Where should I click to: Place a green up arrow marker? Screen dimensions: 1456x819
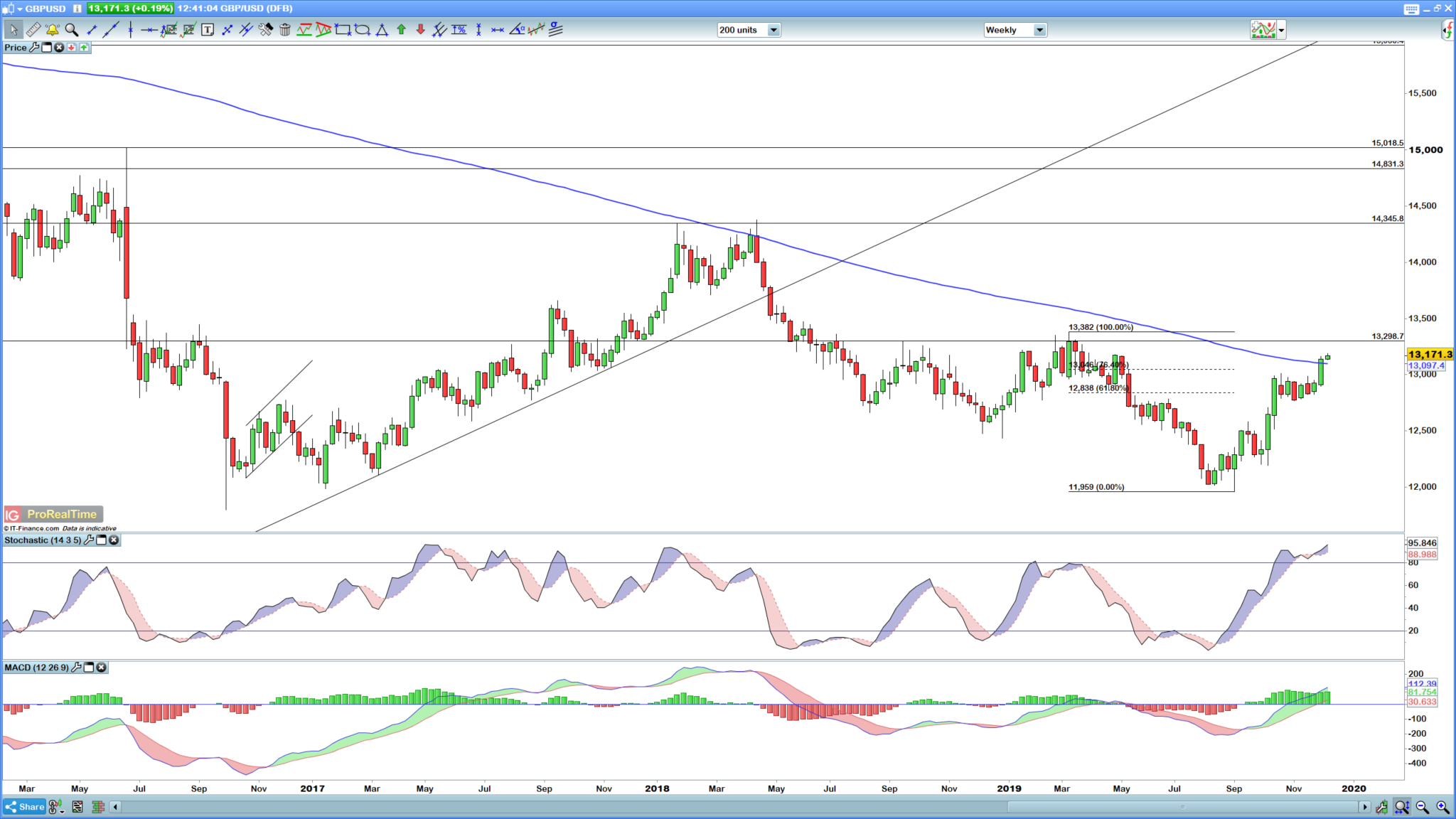coord(401,30)
